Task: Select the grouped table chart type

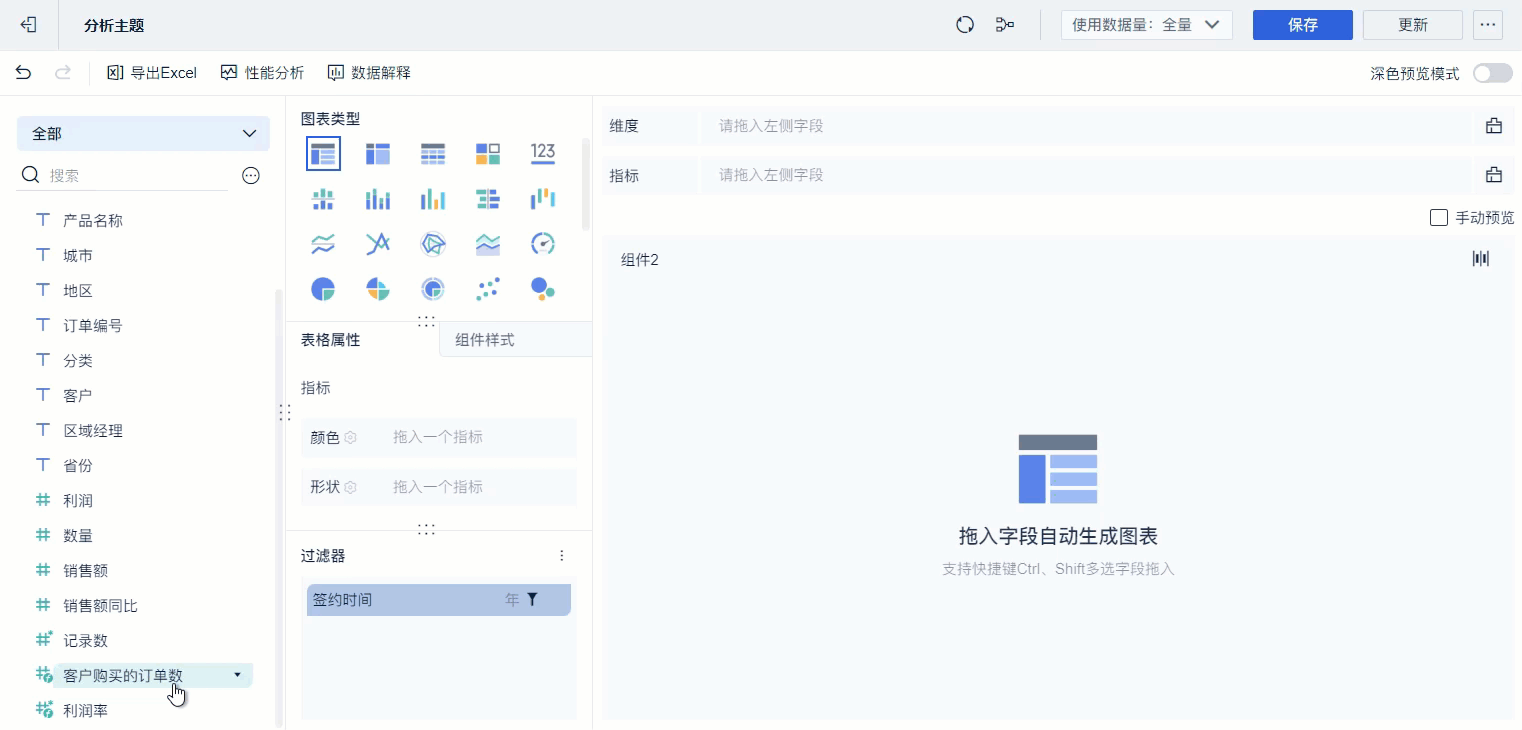Action: point(323,153)
